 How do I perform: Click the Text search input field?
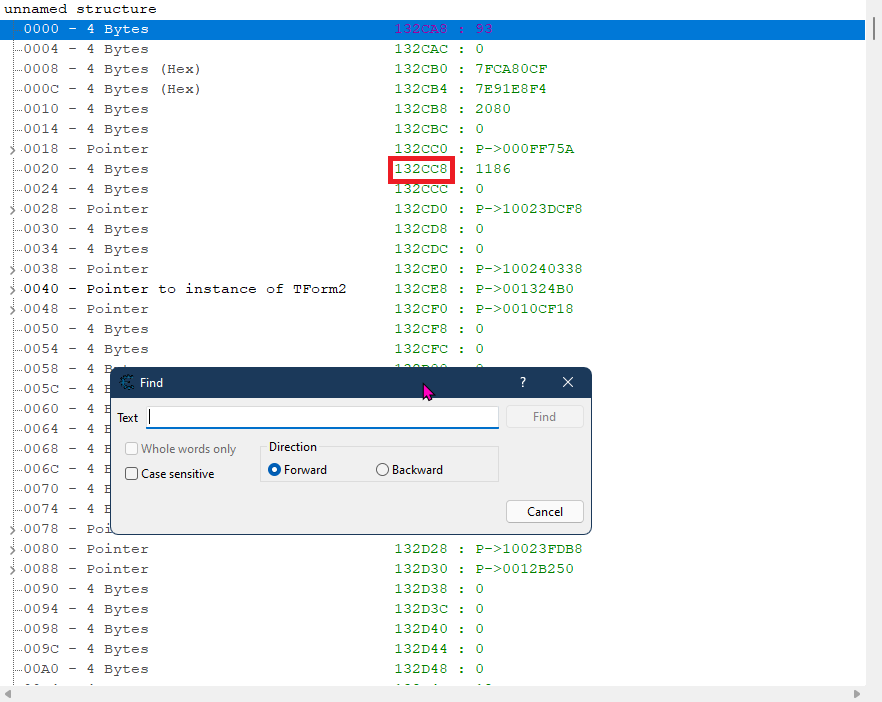(322, 417)
